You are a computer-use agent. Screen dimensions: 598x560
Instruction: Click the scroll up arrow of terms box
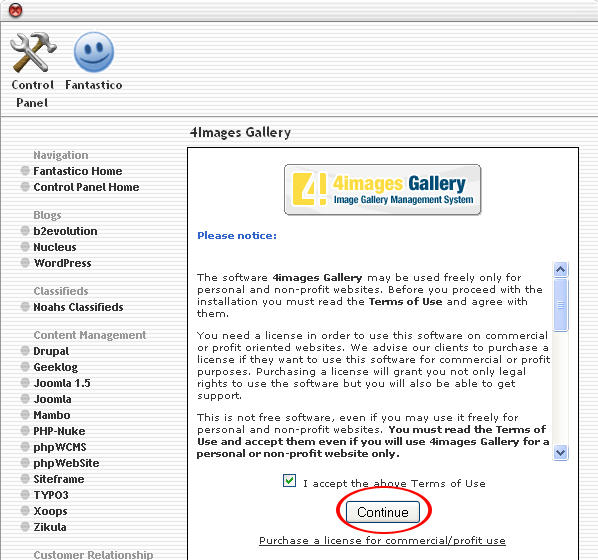tap(560, 270)
